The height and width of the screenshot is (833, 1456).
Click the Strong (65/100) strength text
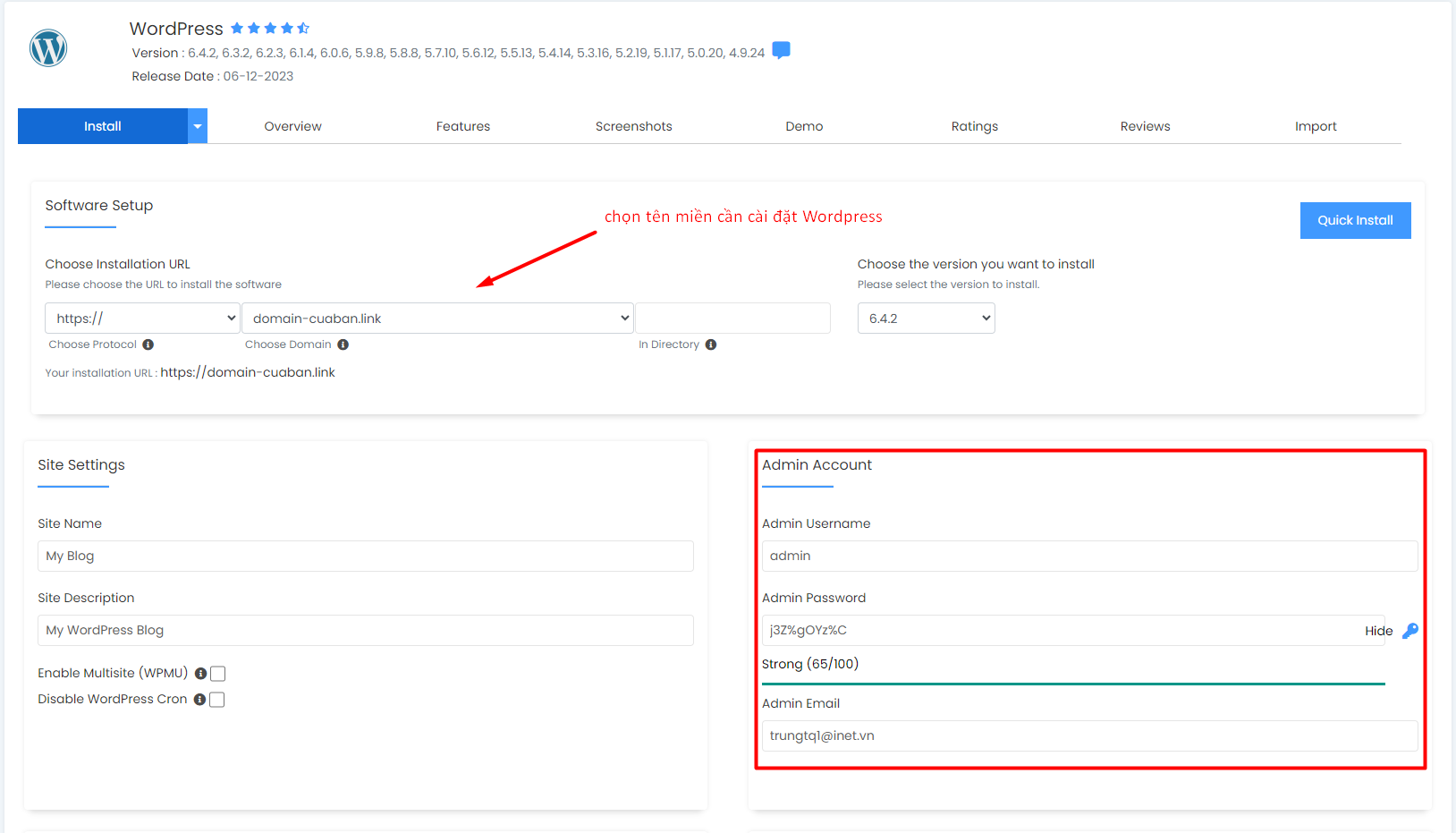click(810, 664)
